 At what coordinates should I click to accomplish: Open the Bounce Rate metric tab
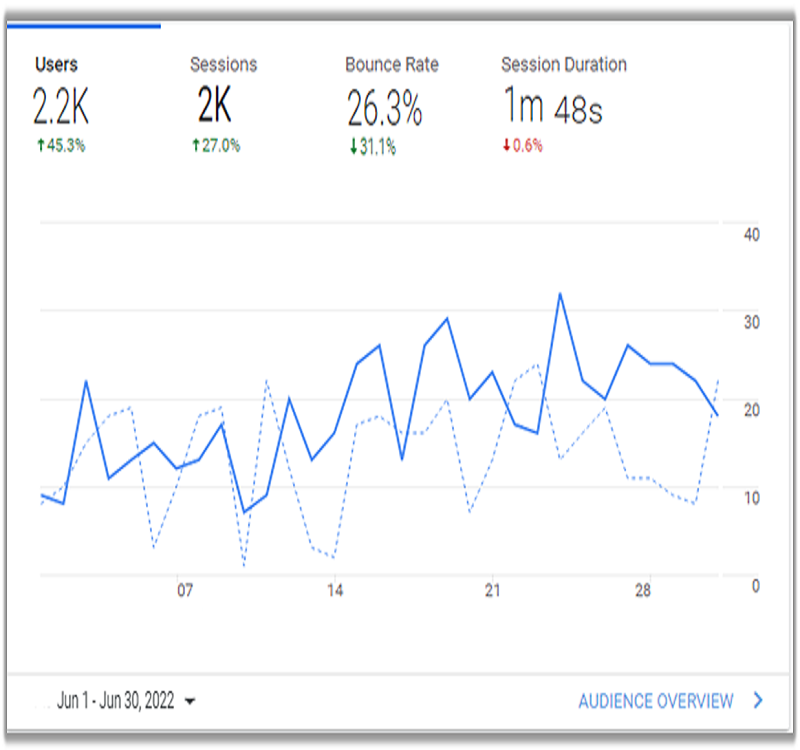[x=391, y=65]
